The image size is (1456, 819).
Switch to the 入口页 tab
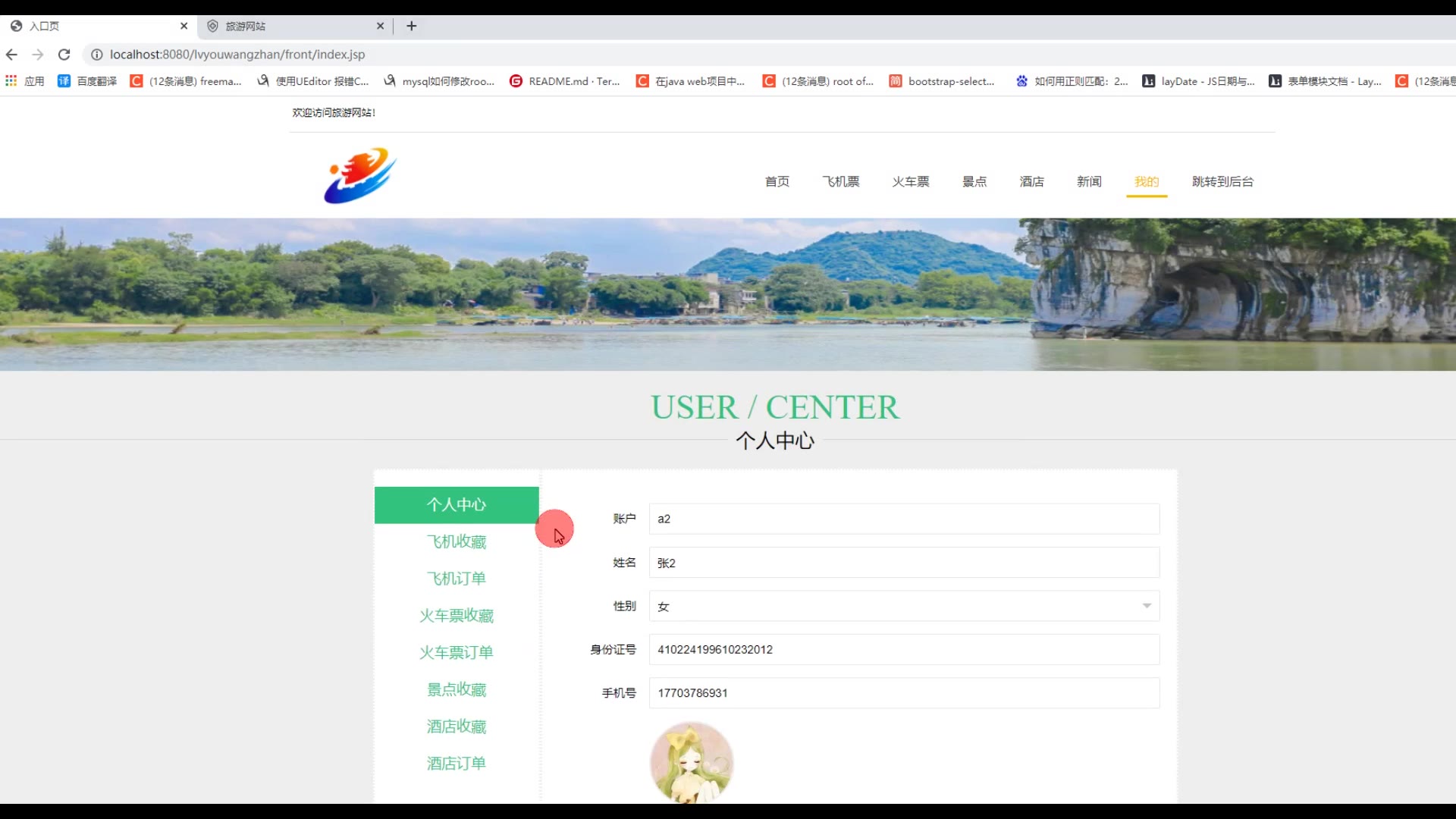point(99,26)
